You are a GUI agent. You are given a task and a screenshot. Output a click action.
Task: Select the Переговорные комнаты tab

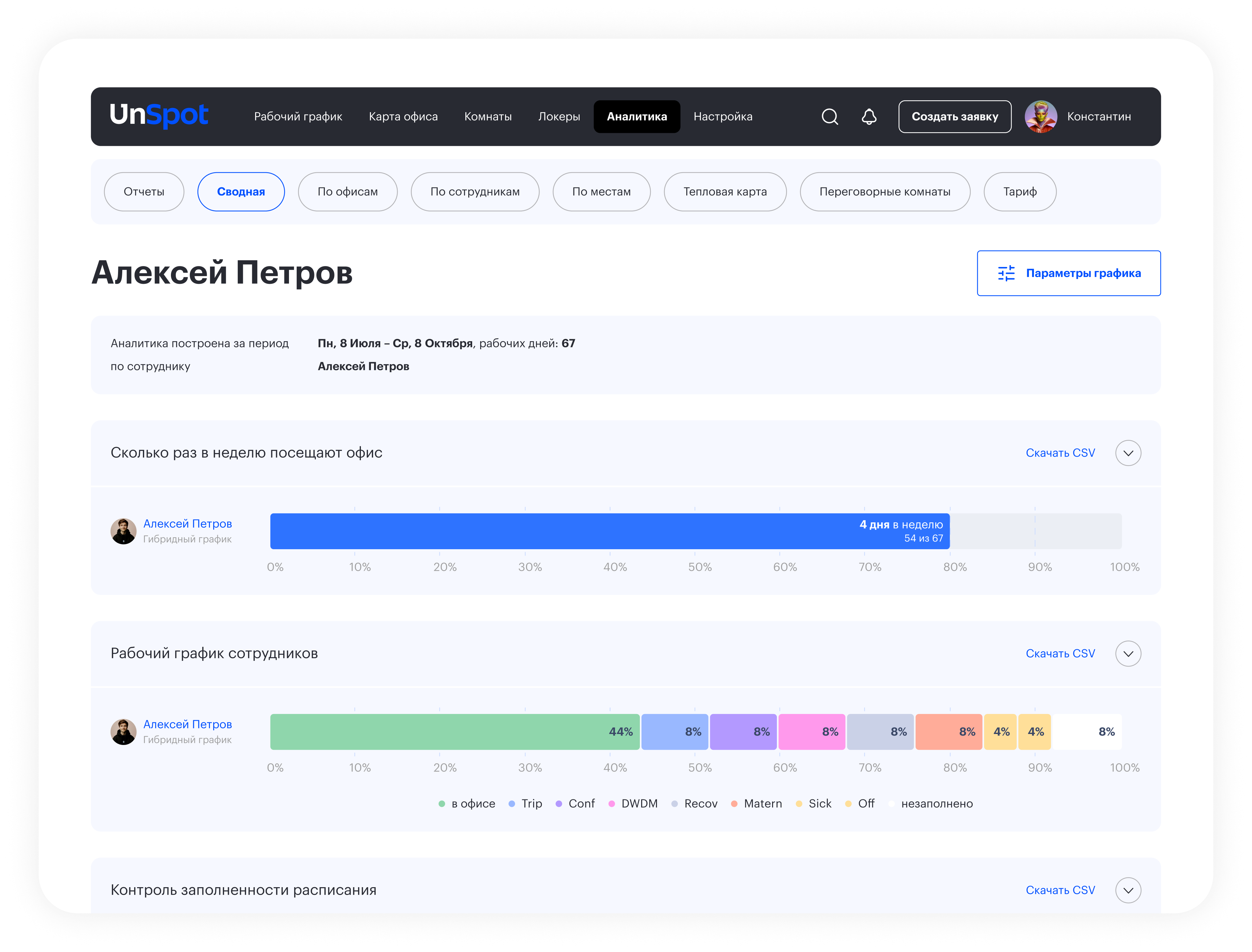point(885,192)
